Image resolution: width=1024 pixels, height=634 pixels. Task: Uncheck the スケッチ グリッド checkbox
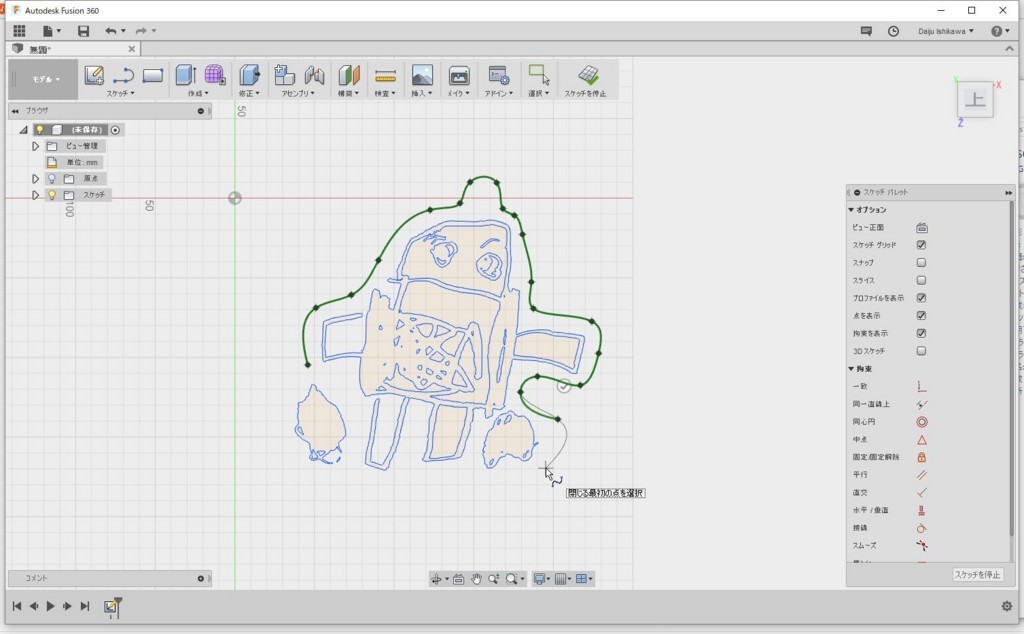921,245
